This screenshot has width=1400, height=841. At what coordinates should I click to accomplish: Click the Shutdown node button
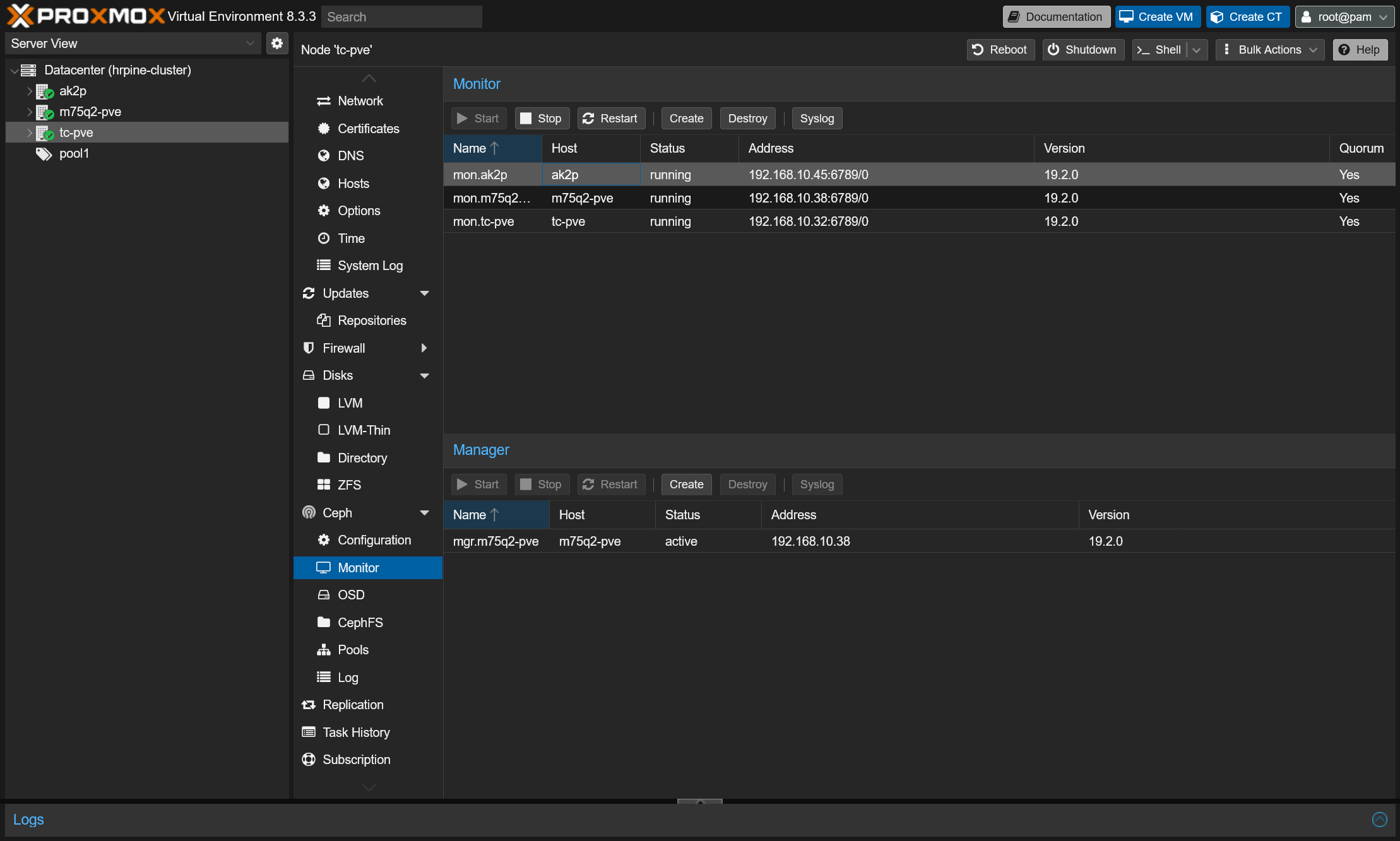pos(1083,50)
